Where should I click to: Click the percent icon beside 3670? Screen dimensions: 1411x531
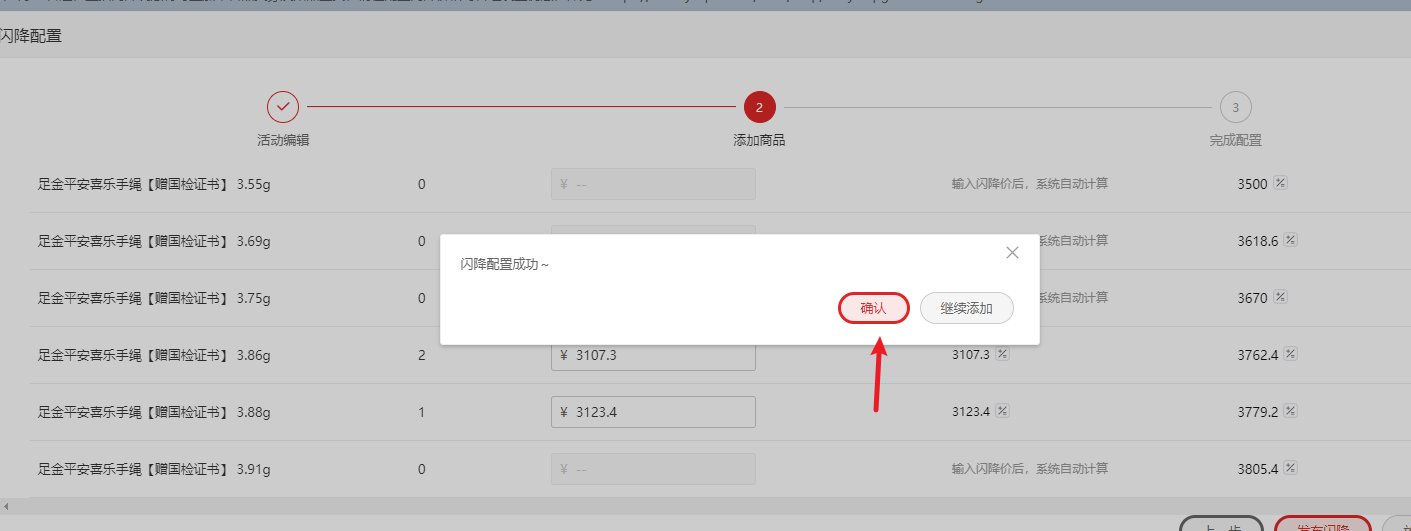point(1280,298)
